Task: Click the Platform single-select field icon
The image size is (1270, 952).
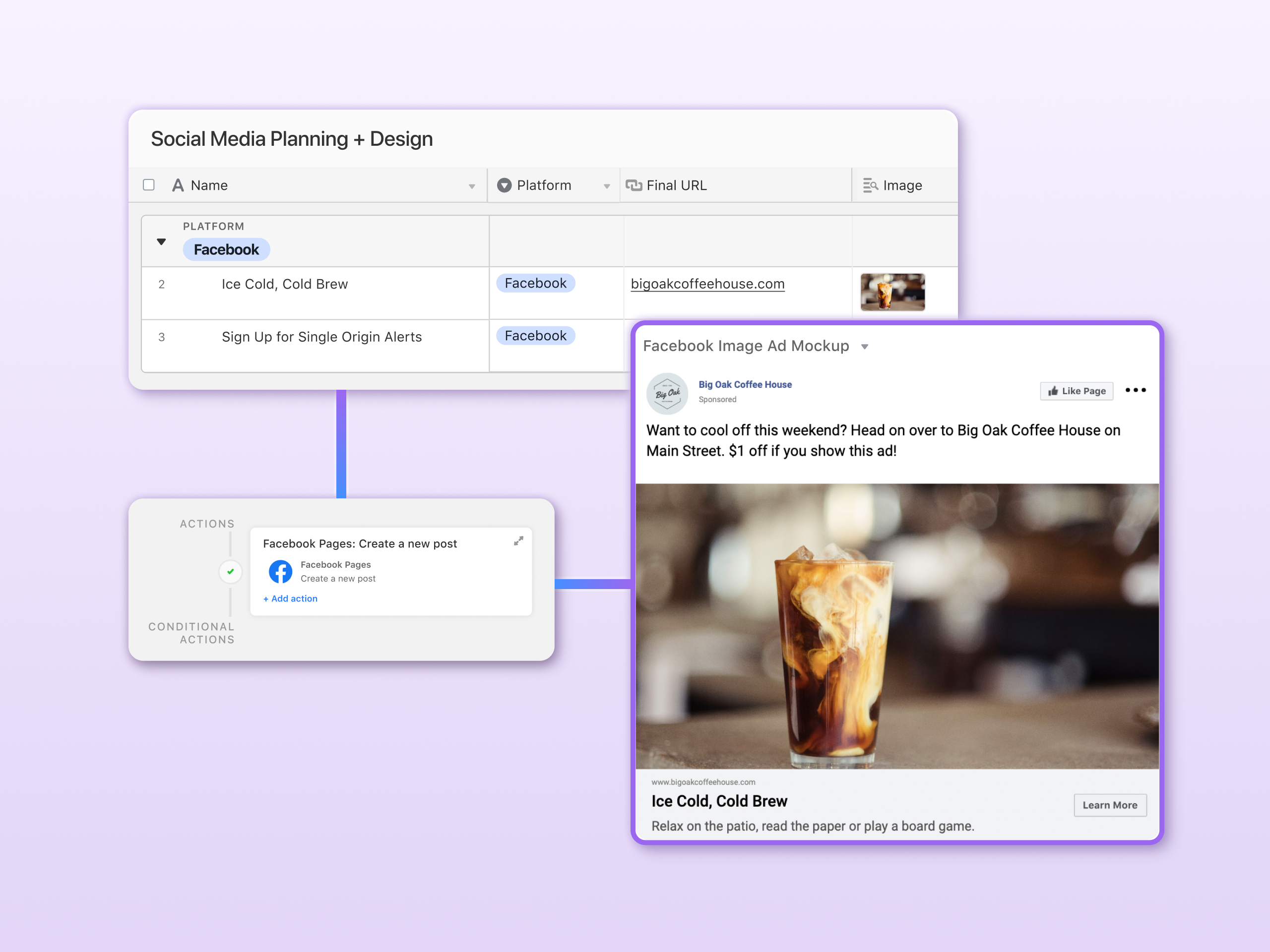Action: [504, 185]
